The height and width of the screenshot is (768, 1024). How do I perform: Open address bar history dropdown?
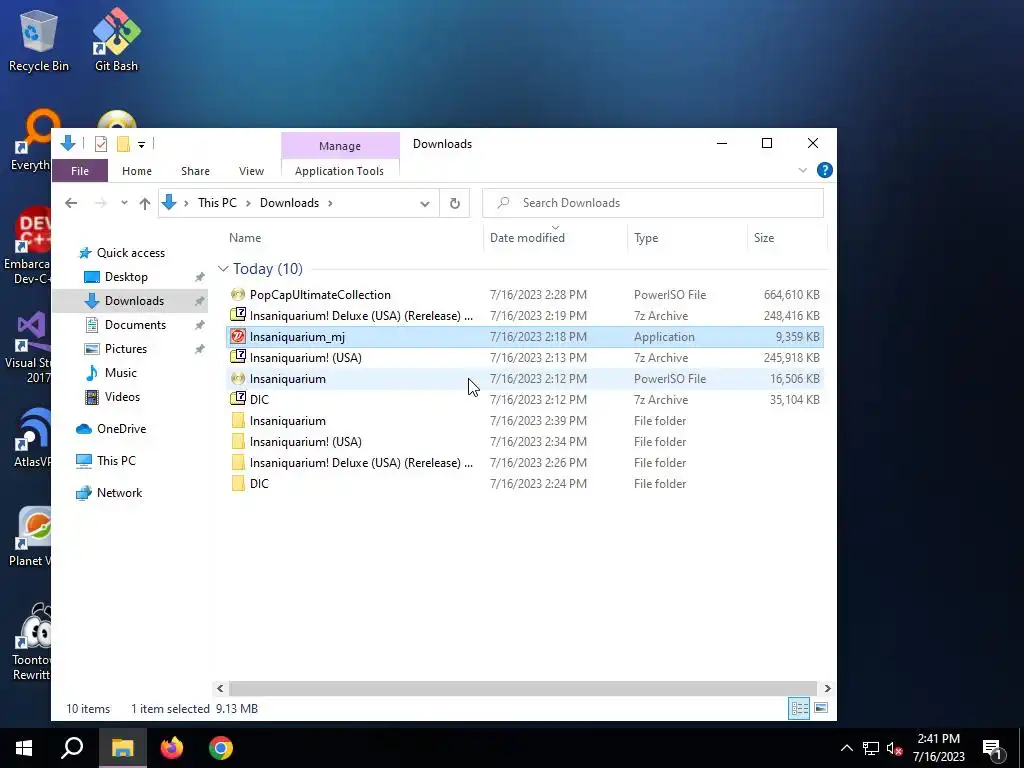tap(424, 203)
